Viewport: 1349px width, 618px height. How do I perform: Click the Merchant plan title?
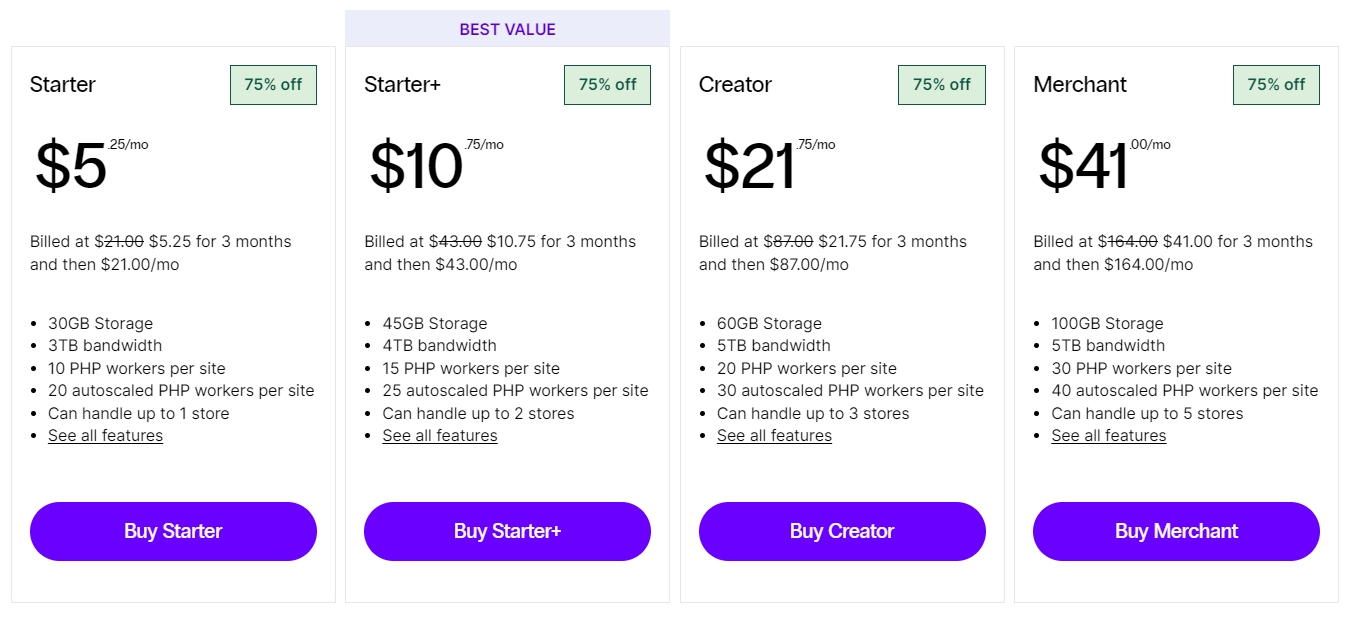pos(1080,85)
